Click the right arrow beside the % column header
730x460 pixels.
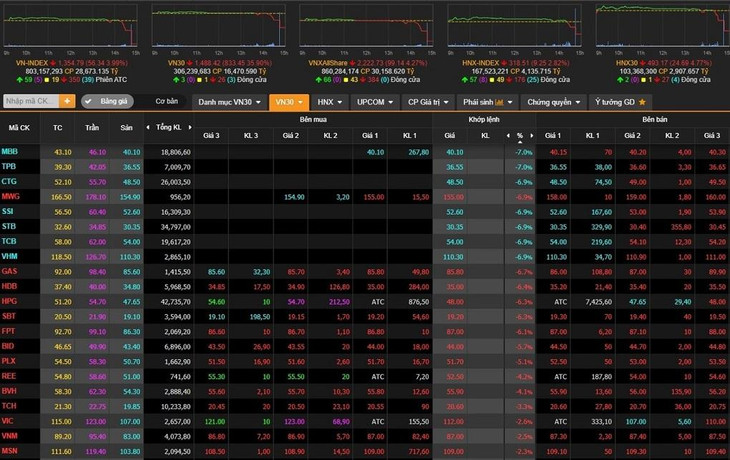tap(533, 135)
